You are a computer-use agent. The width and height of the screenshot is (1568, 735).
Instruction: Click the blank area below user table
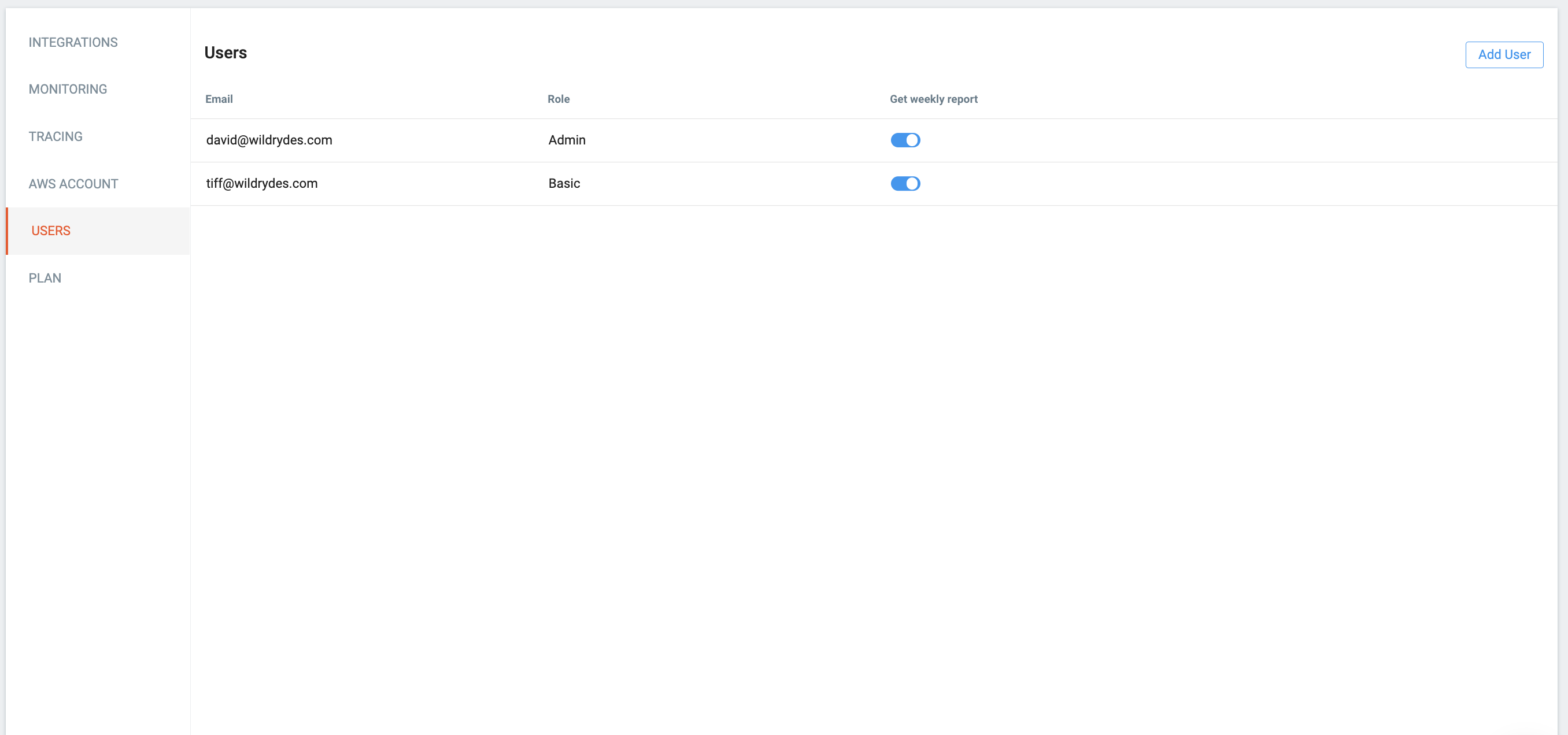[852, 456]
